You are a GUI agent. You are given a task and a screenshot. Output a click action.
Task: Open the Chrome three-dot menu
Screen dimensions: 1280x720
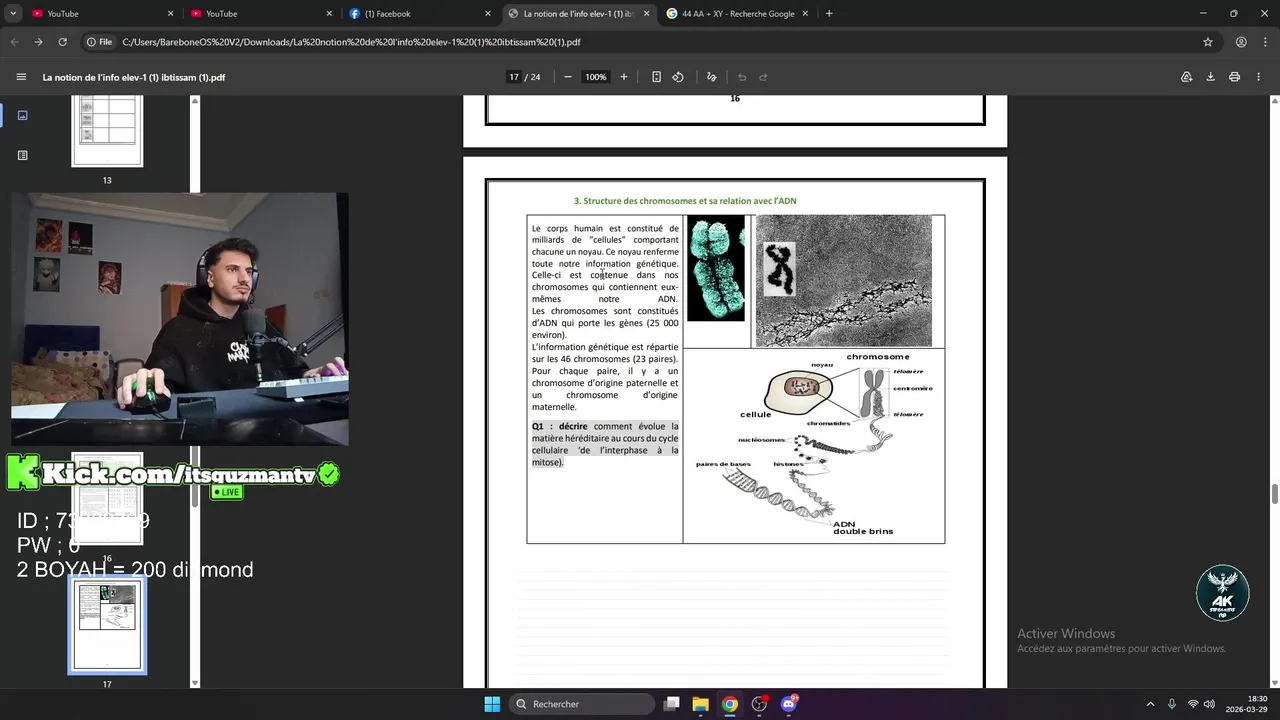point(1265,42)
